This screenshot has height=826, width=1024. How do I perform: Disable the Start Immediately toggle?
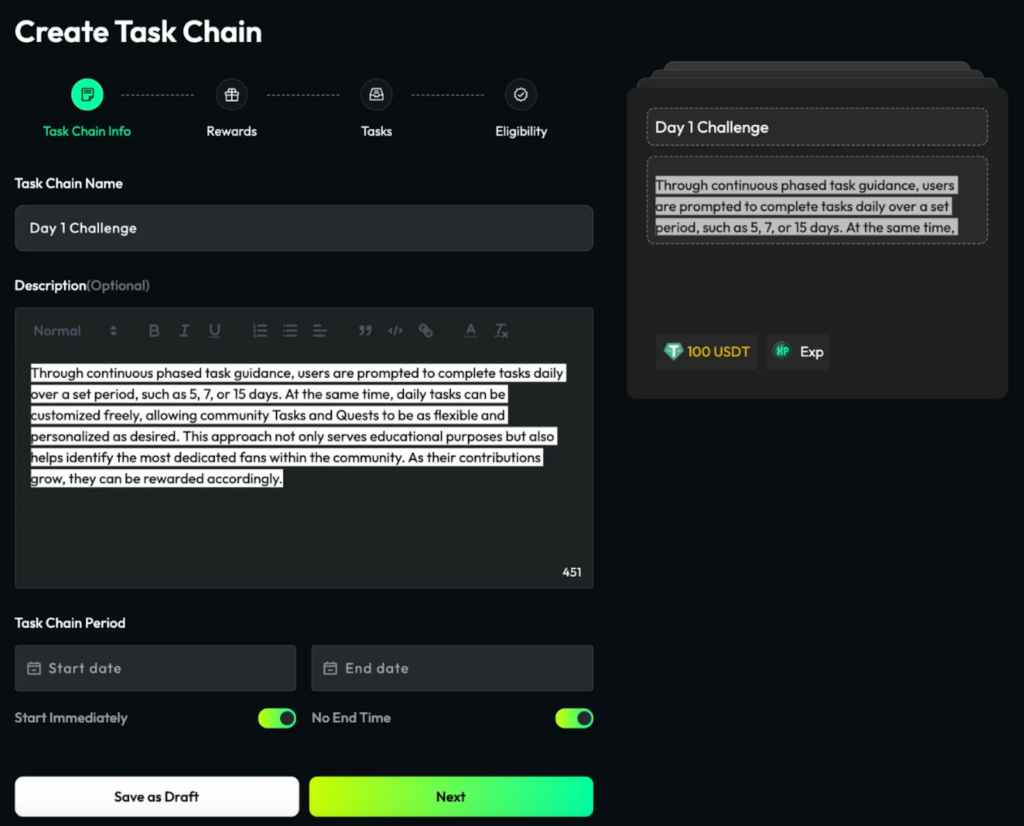pos(277,718)
